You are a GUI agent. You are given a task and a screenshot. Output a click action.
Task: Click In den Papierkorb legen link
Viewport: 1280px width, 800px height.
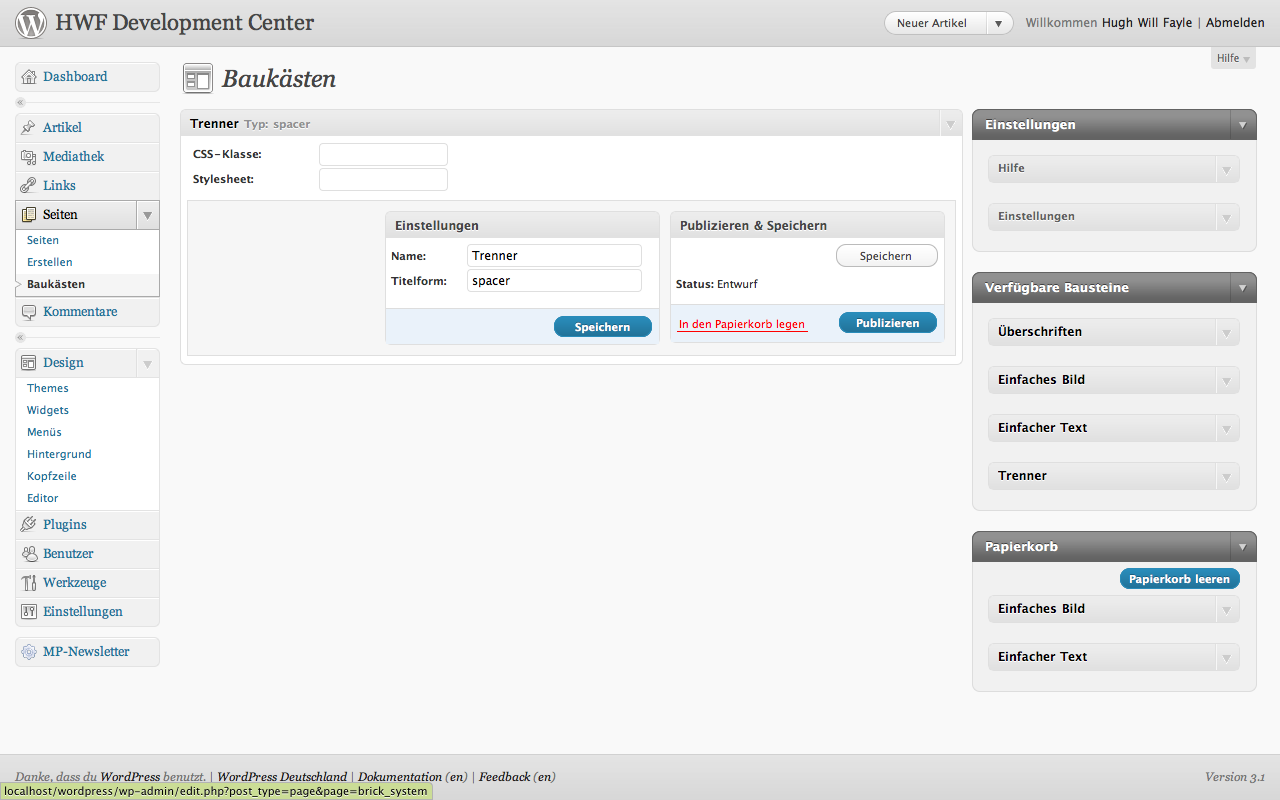coord(742,324)
